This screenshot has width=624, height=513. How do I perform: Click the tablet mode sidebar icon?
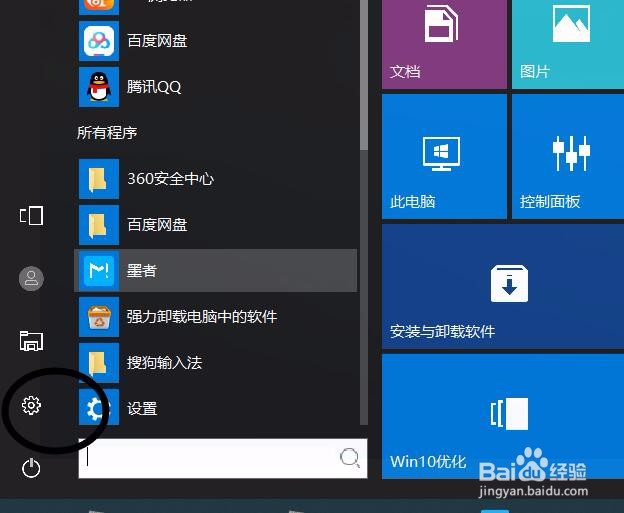pyautogui.click(x=31, y=216)
